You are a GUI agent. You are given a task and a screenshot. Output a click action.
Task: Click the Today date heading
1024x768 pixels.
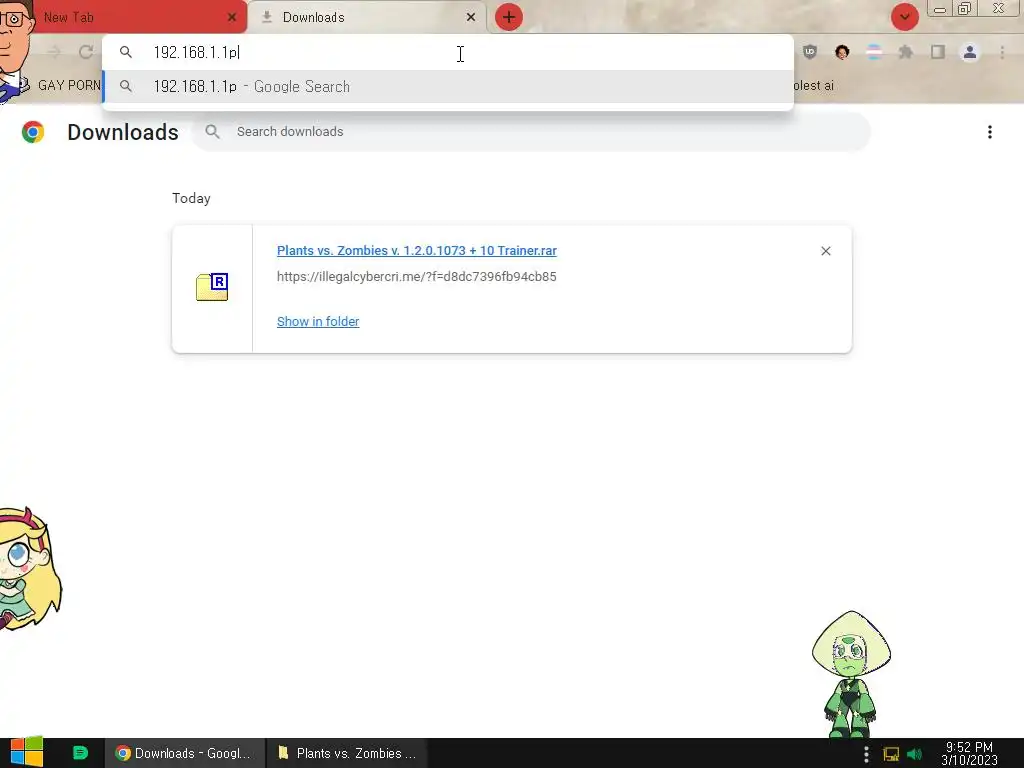[191, 199]
